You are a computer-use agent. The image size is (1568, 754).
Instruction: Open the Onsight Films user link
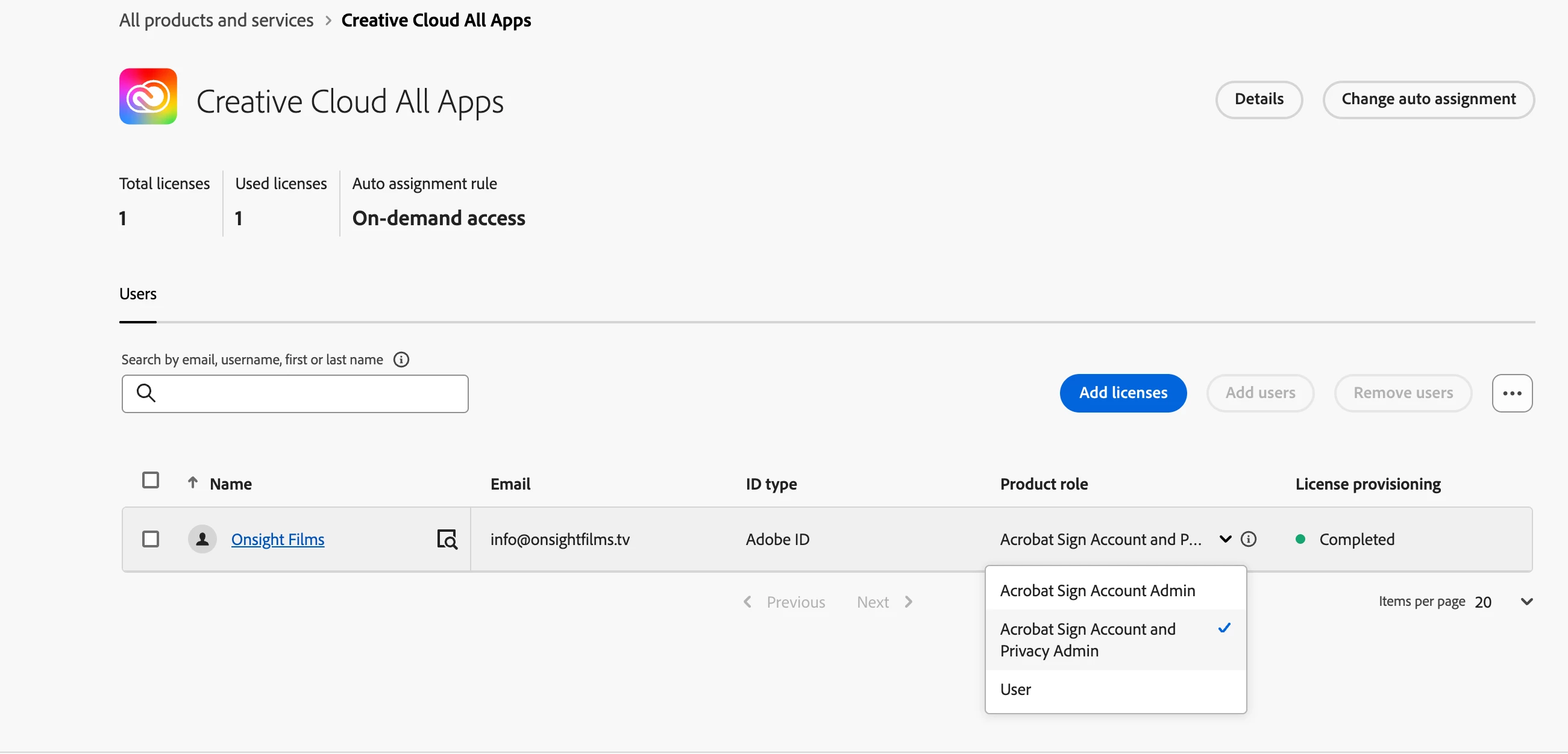tap(278, 539)
